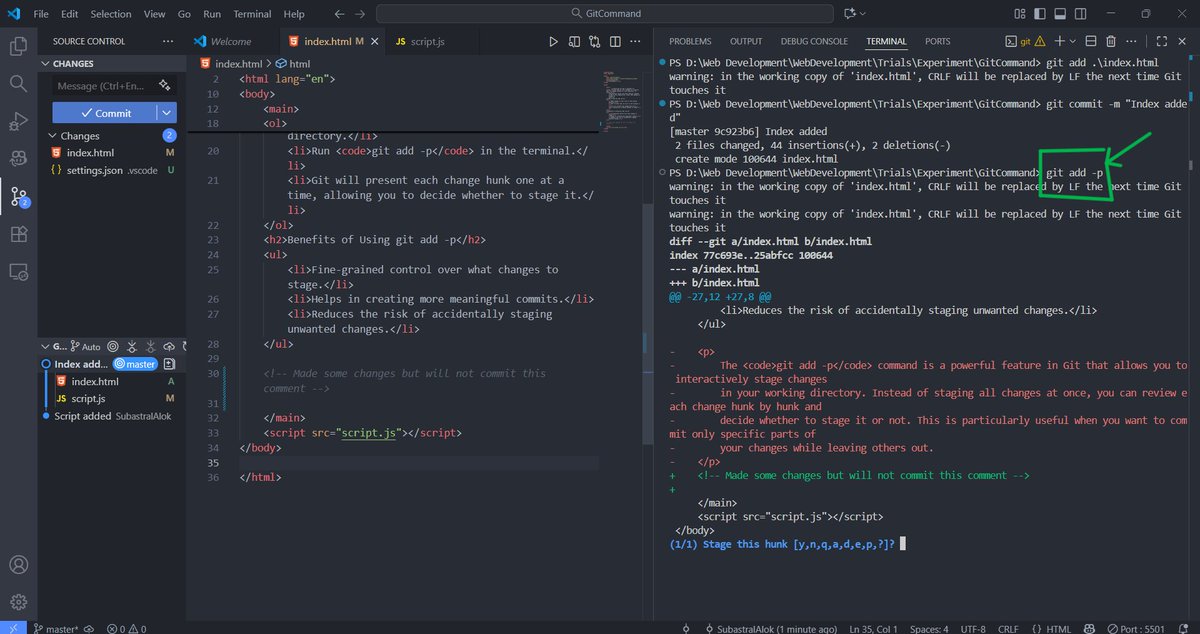Select the master branch in status bar
Image resolution: width=1200 pixels, height=634 pixels.
[x=56, y=629]
